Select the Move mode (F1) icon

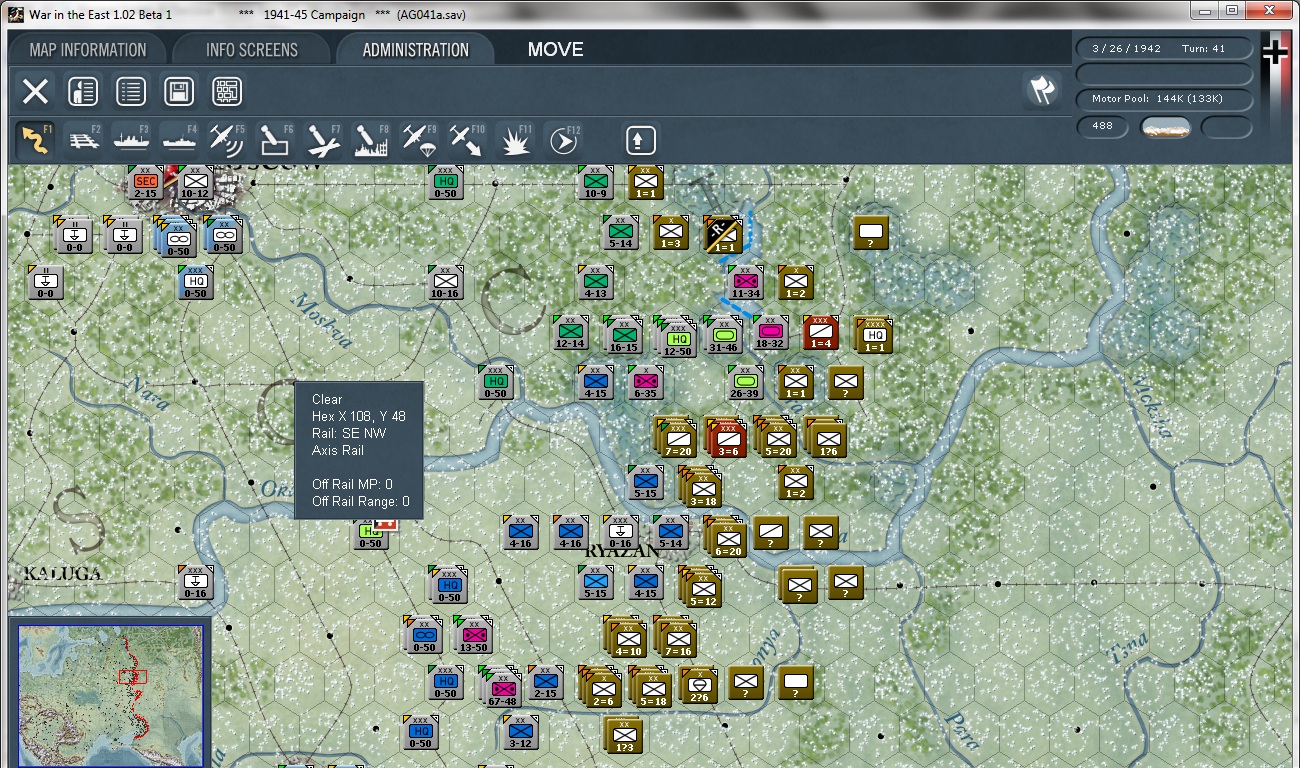pyautogui.click(x=35, y=140)
